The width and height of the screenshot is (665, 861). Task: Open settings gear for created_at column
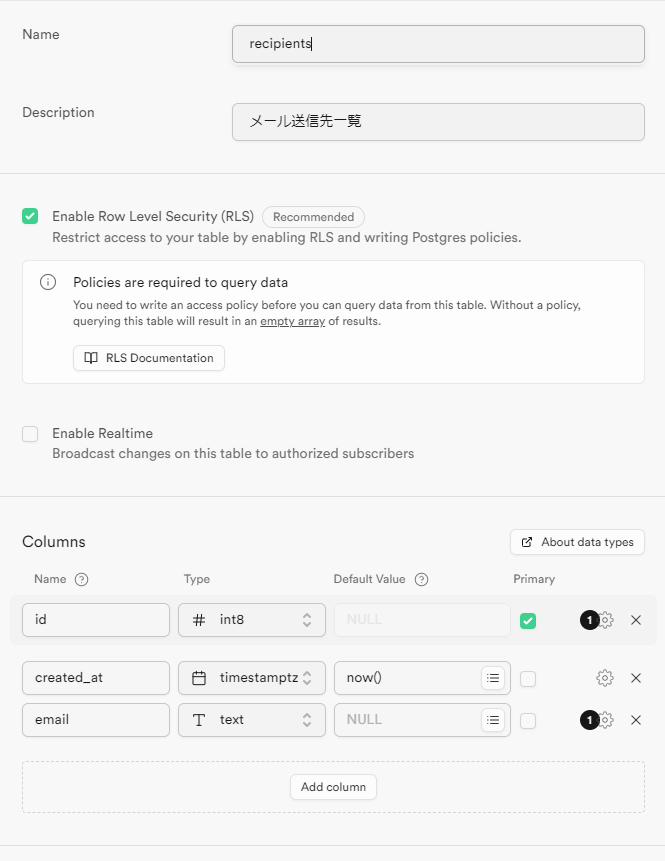(x=605, y=678)
